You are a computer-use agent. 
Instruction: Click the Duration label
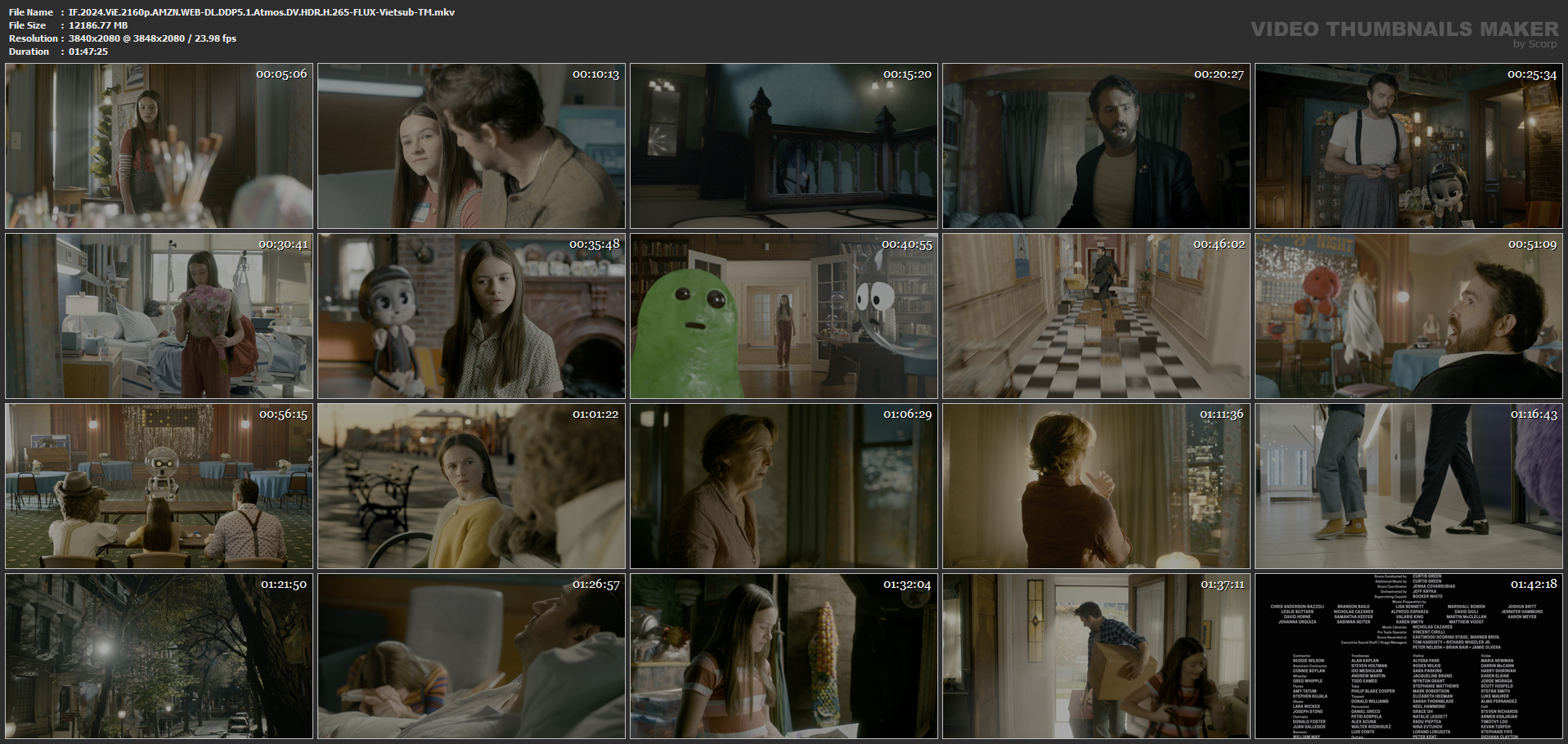(29, 52)
